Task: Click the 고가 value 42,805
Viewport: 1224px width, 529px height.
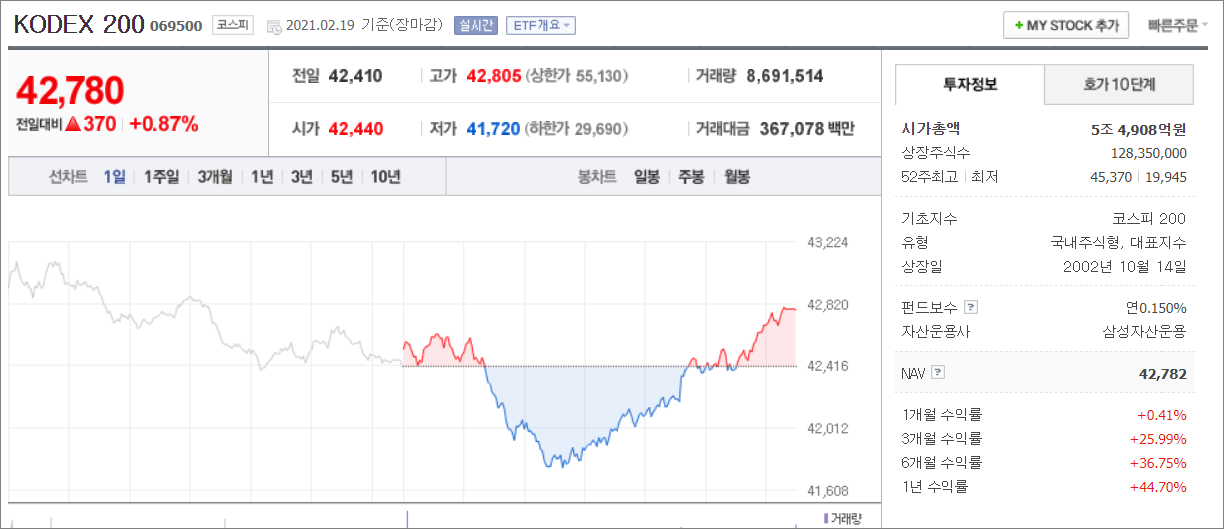Action: 493,75
